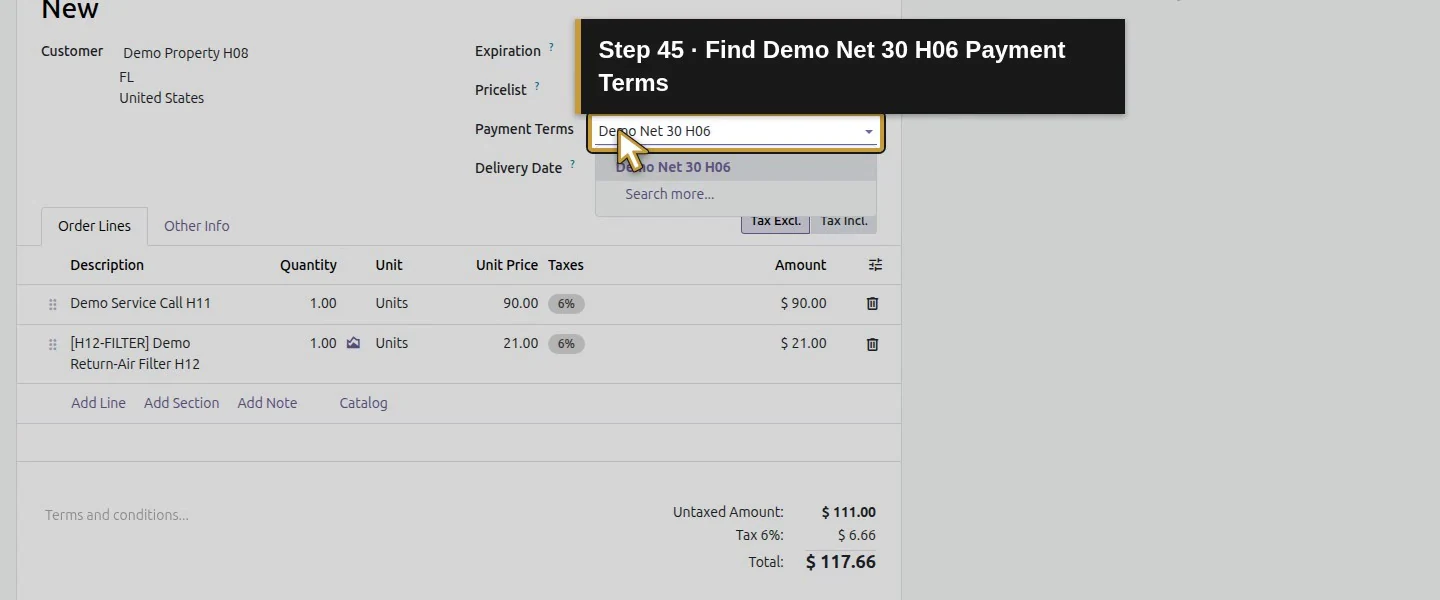
Task: Open help tooltip next to Expiration
Action: (x=551, y=47)
